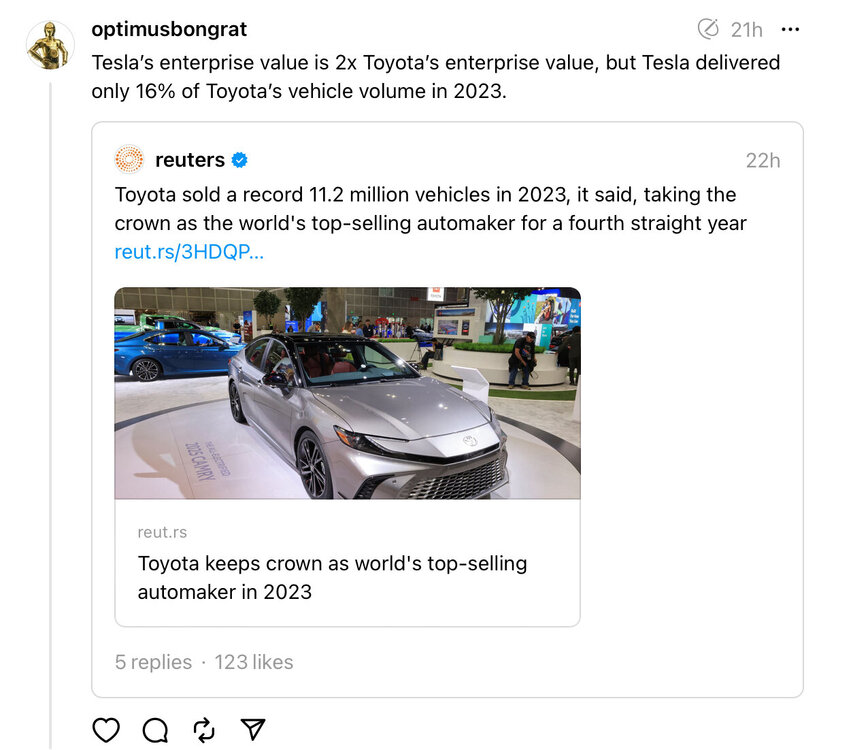868x750 pixels.
Task: Open the silver Toyota Camry photo
Action: (x=347, y=393)
